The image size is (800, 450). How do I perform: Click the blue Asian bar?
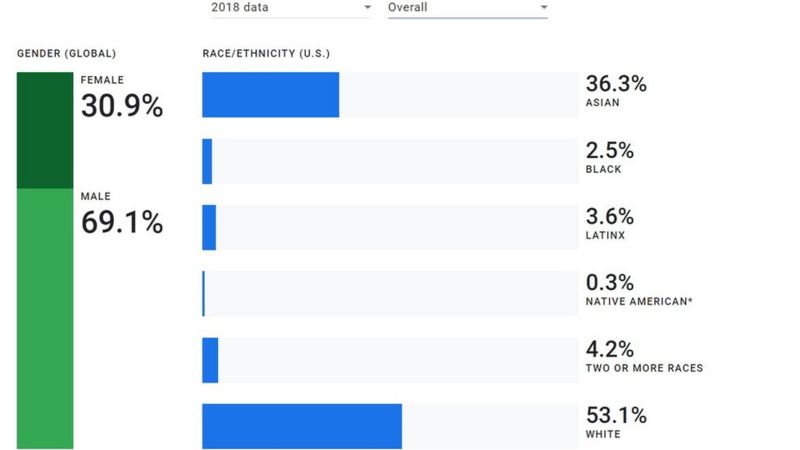click(x=270, y=95)
